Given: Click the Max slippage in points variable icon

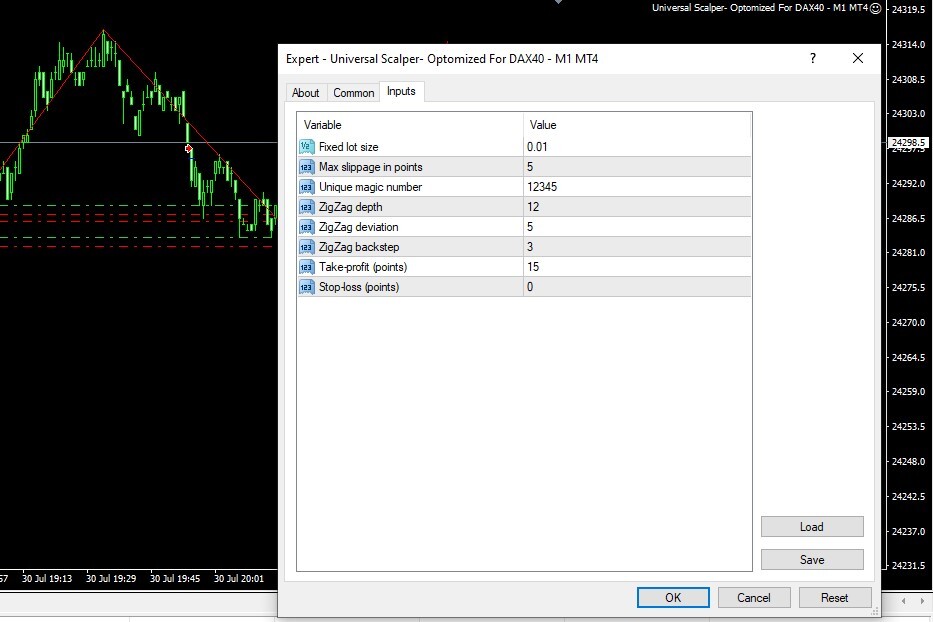Looking at the screenshot, I should coord(306,167).
